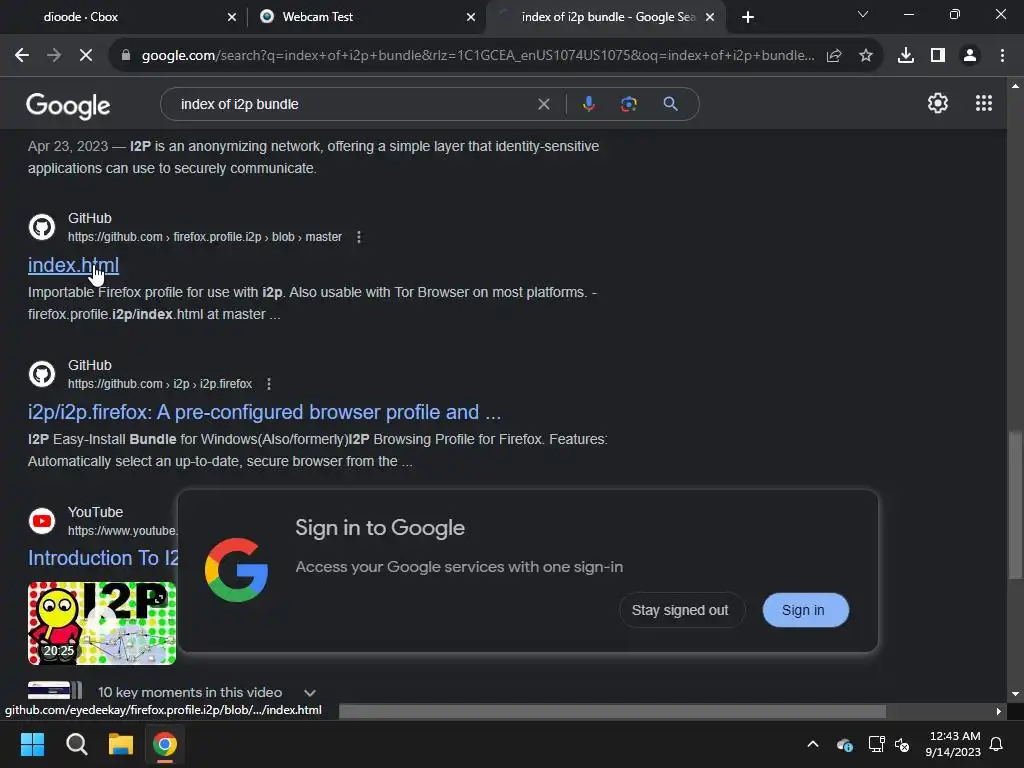Open the index.html GitHub result
This screenshot has width=1024, height=768.
(x=73, y=265)
